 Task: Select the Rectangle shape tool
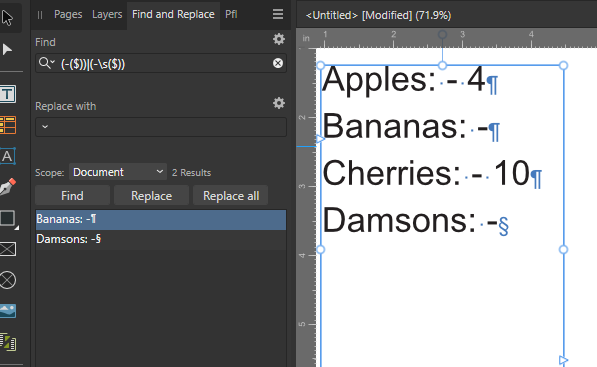(x=8, y=218)
